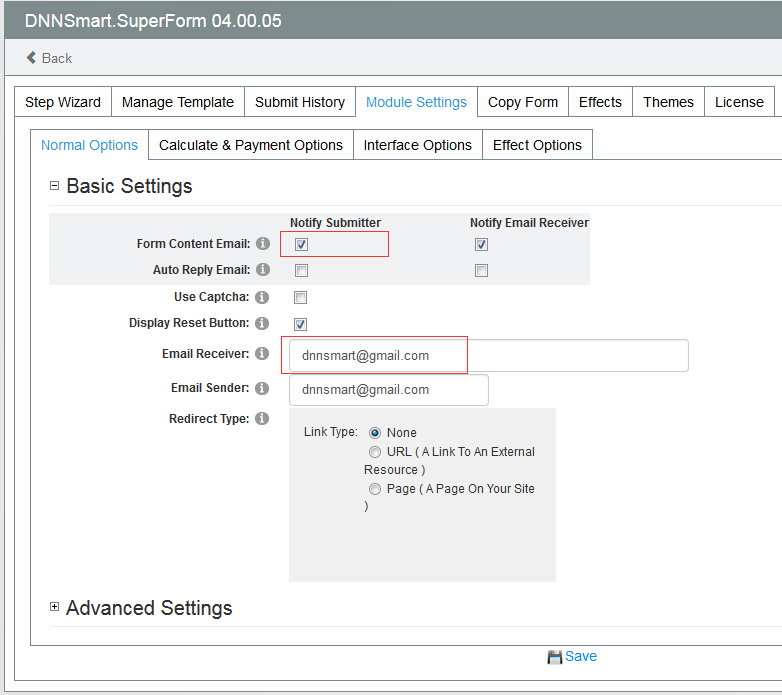The width and height of the screenshot is (782, 695).
Task: Click the Notify Submitter column header
Action: [335, 222]
